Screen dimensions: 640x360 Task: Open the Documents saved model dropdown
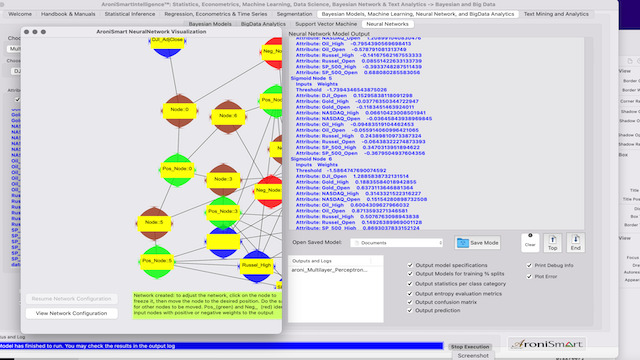click(x=397, y=243)
